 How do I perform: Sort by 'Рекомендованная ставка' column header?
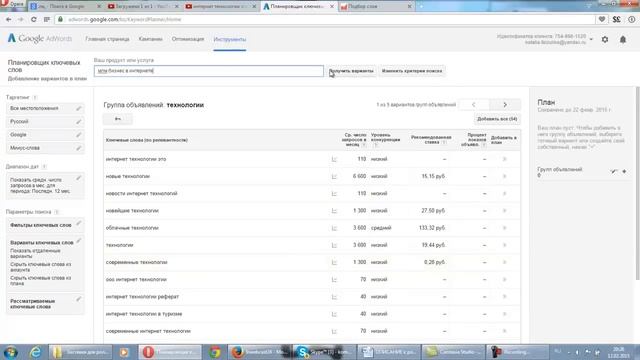431,140
